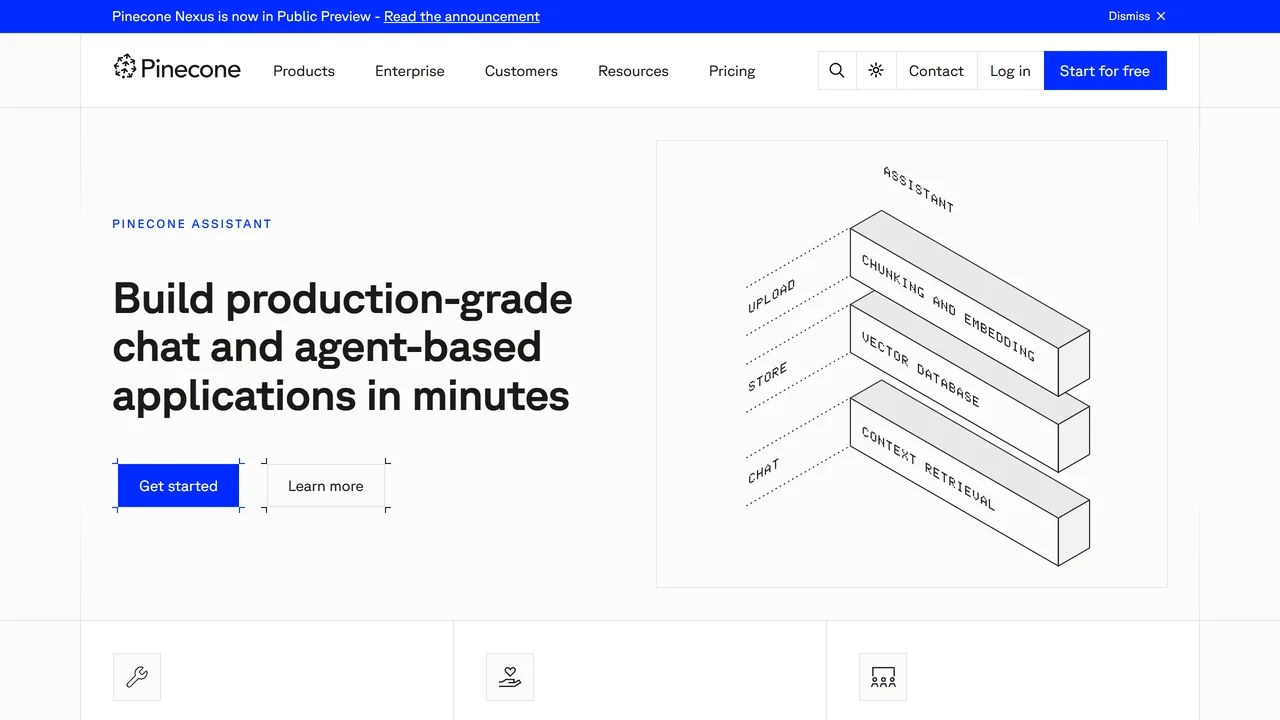Toggle light/dark theme sun icon
The image size is (1280, 720).
coord(876,71)
